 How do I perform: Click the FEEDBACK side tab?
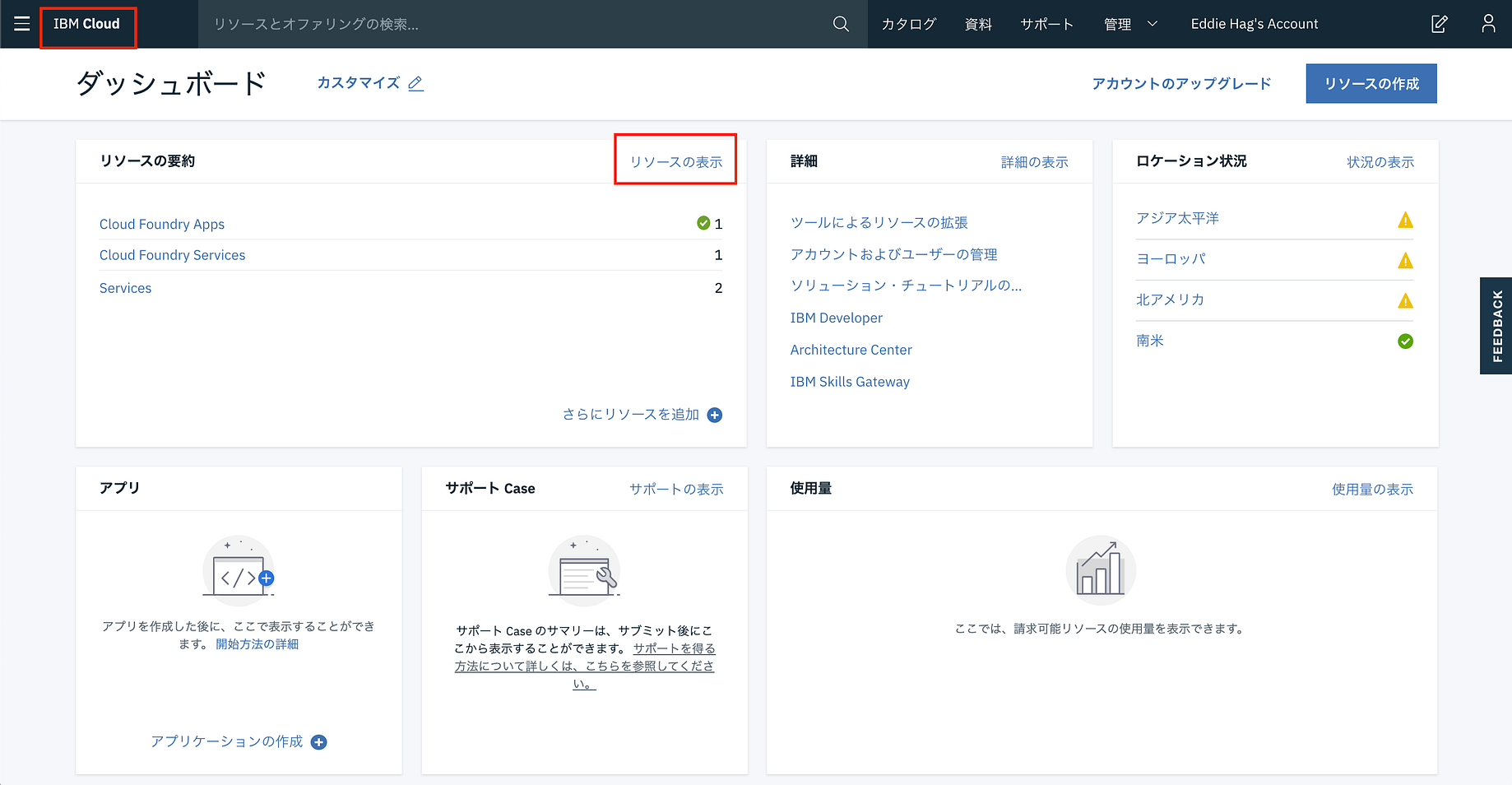point(1496,326)
